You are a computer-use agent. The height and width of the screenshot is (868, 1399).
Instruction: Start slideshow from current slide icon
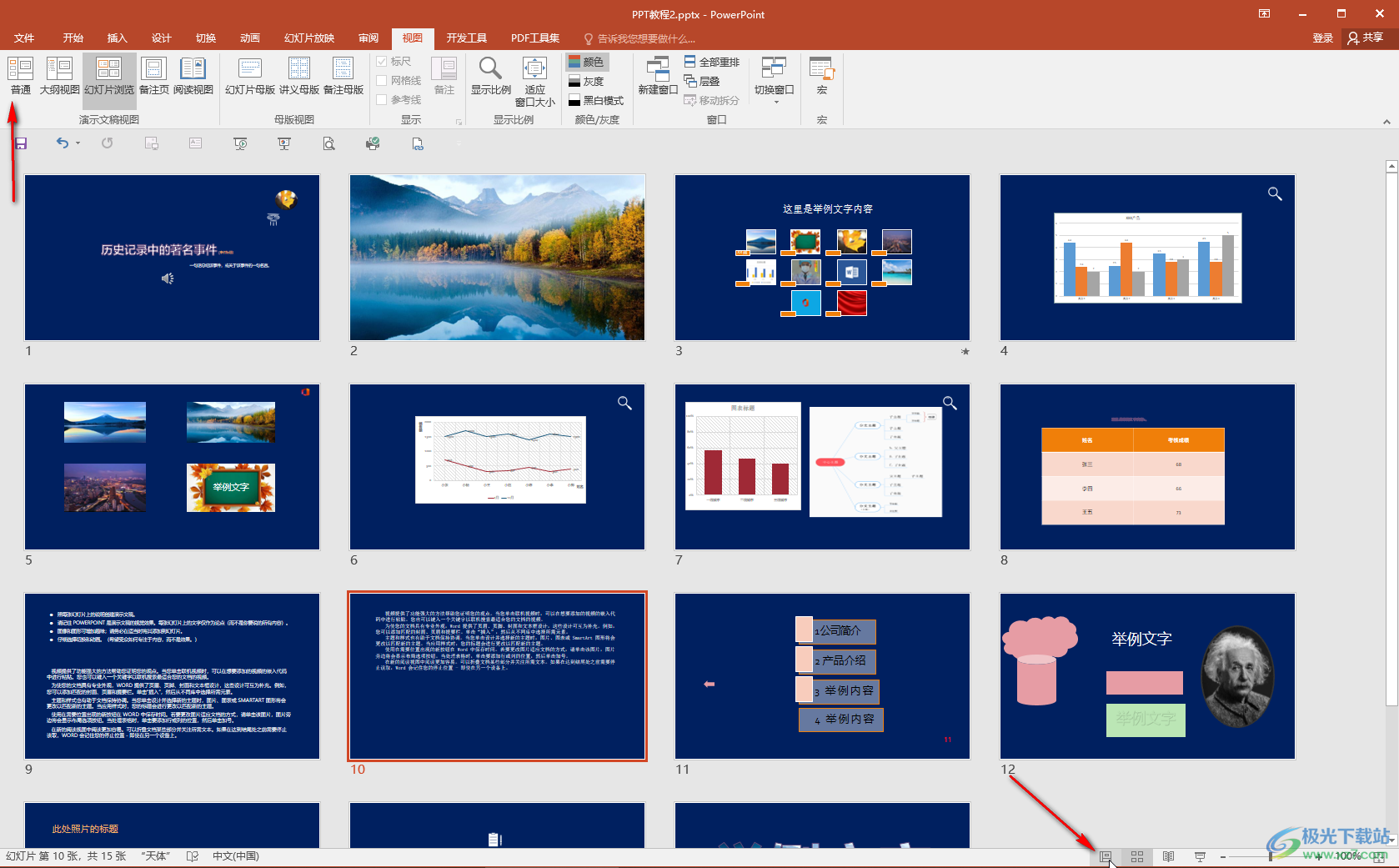click(284, 143)
